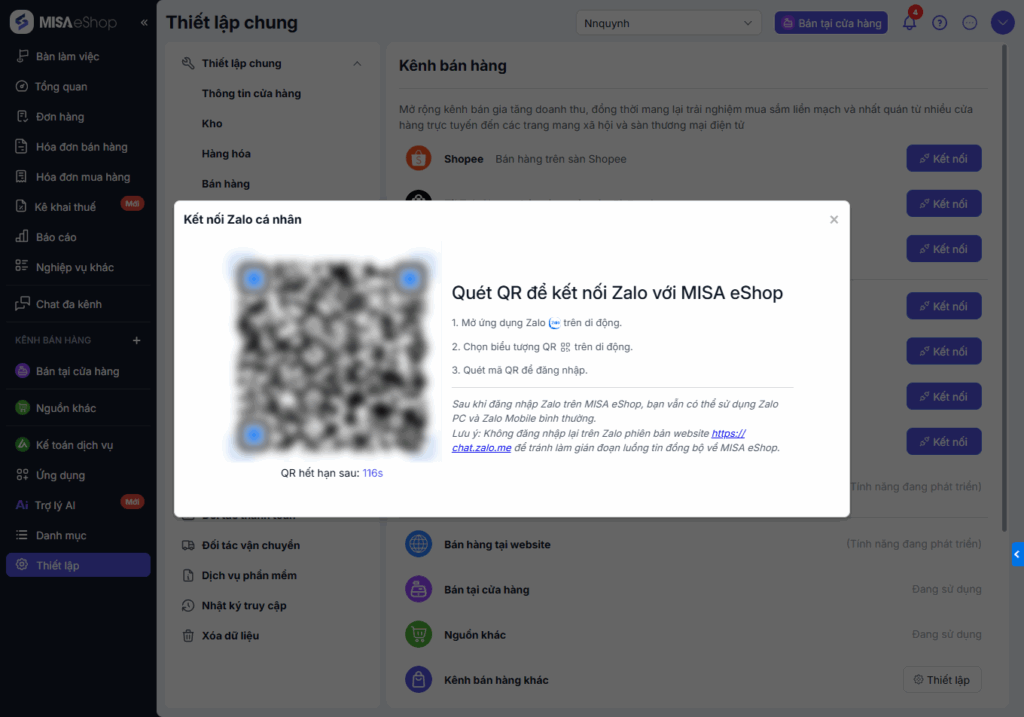Click the Bán tại cửa hàng header button
This screenshot has height=717, width=1024.
(x=831, y=23)
